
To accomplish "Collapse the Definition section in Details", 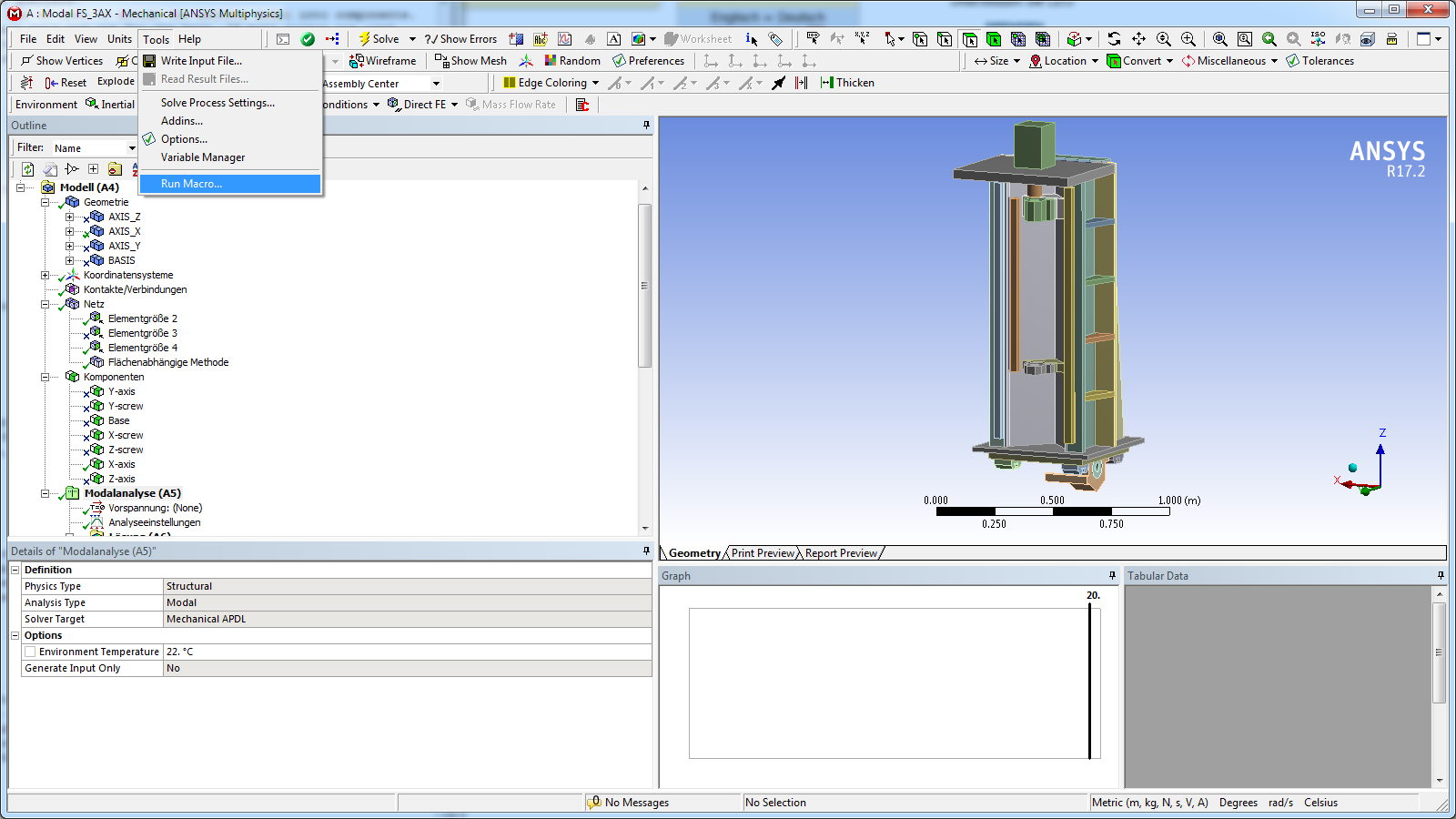I will pos(15,570).
